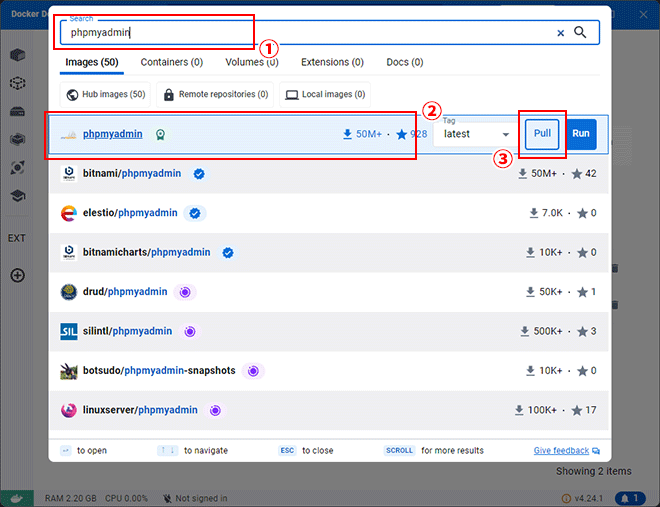Click verified badge next to bitnamicharts/phpmyadmin
This screenshot has width=660, height=507.
(x=228, y=253)
